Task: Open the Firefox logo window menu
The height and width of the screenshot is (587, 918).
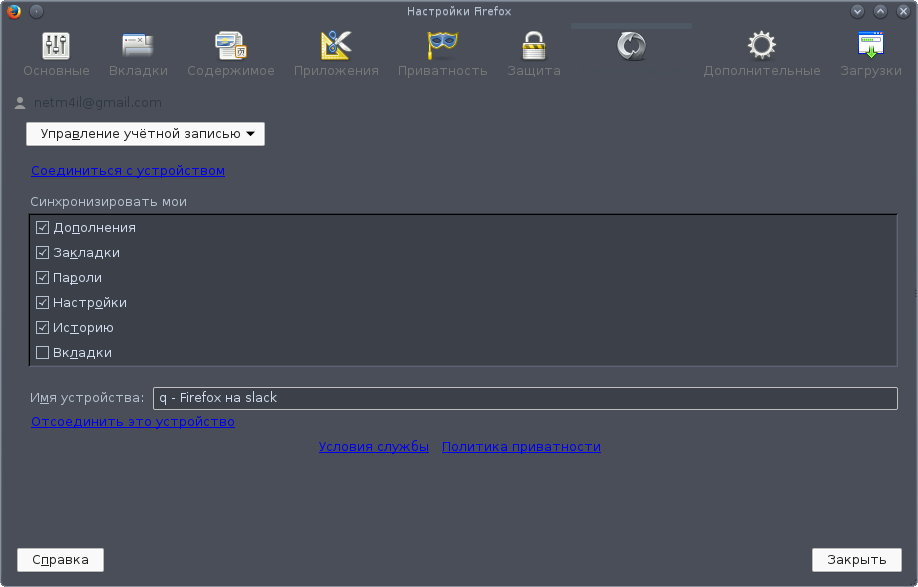Action: coord(14,11)
